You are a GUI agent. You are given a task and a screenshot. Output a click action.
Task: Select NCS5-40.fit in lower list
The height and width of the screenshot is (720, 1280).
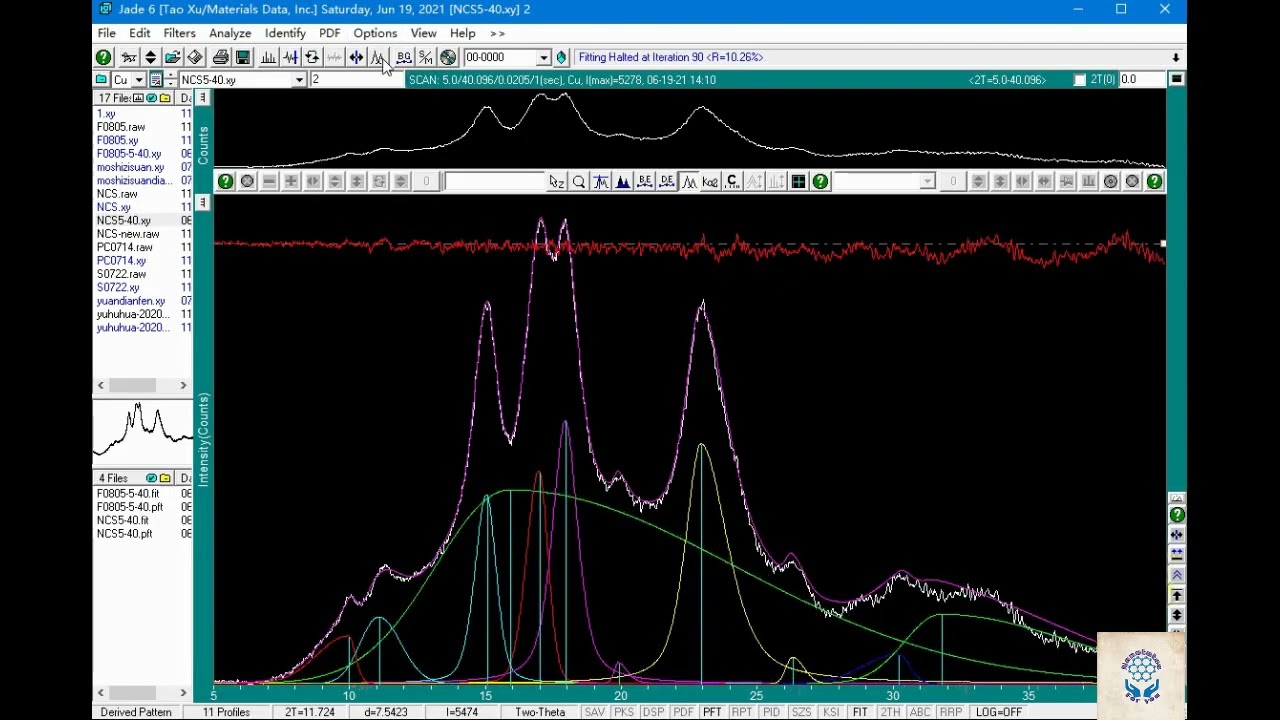pyautogui.click(x=122, y=520)
